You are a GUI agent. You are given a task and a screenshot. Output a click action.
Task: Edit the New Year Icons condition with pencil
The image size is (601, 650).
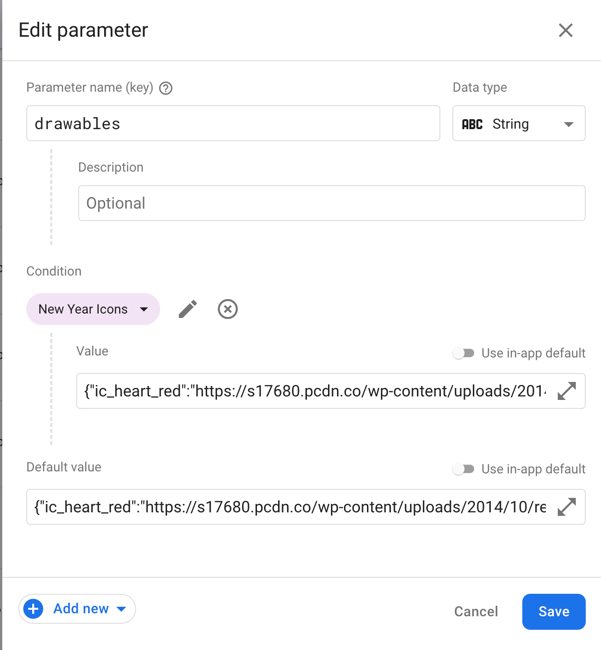coord(187,309)
